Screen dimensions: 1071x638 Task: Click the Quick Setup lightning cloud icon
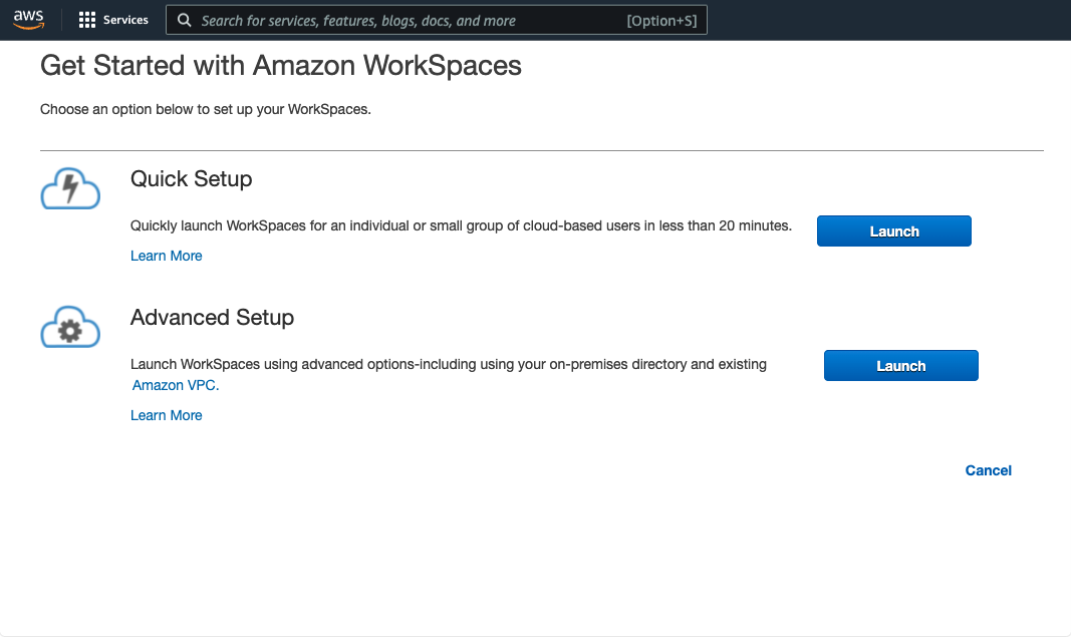click(70, 189)
